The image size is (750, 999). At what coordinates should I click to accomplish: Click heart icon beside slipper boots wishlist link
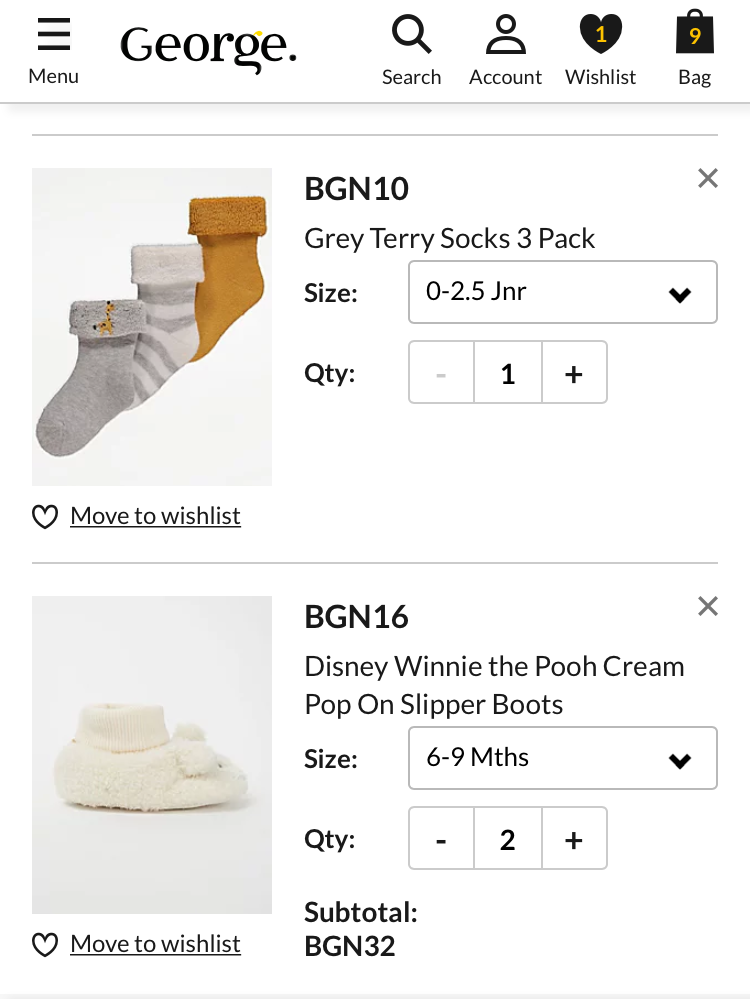[45, 945]
